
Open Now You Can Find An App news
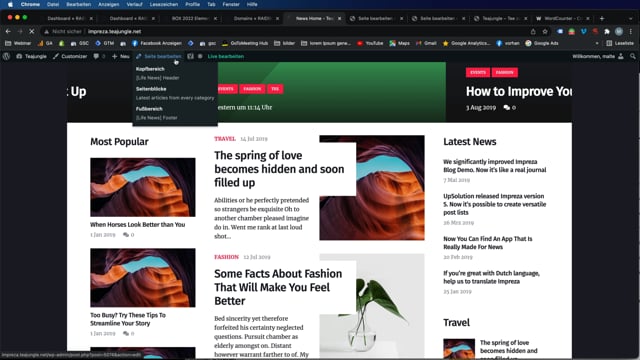coord(488,243)
